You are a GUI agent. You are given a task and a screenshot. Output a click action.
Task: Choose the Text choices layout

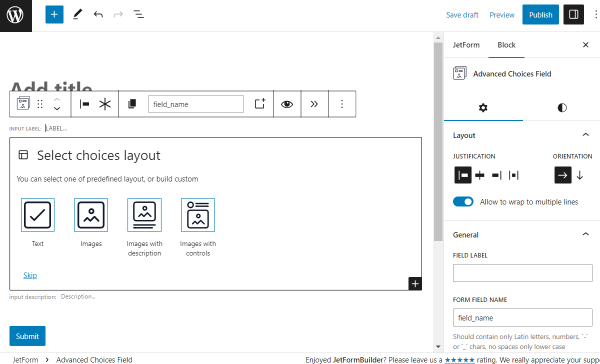(x=38, y=215)
